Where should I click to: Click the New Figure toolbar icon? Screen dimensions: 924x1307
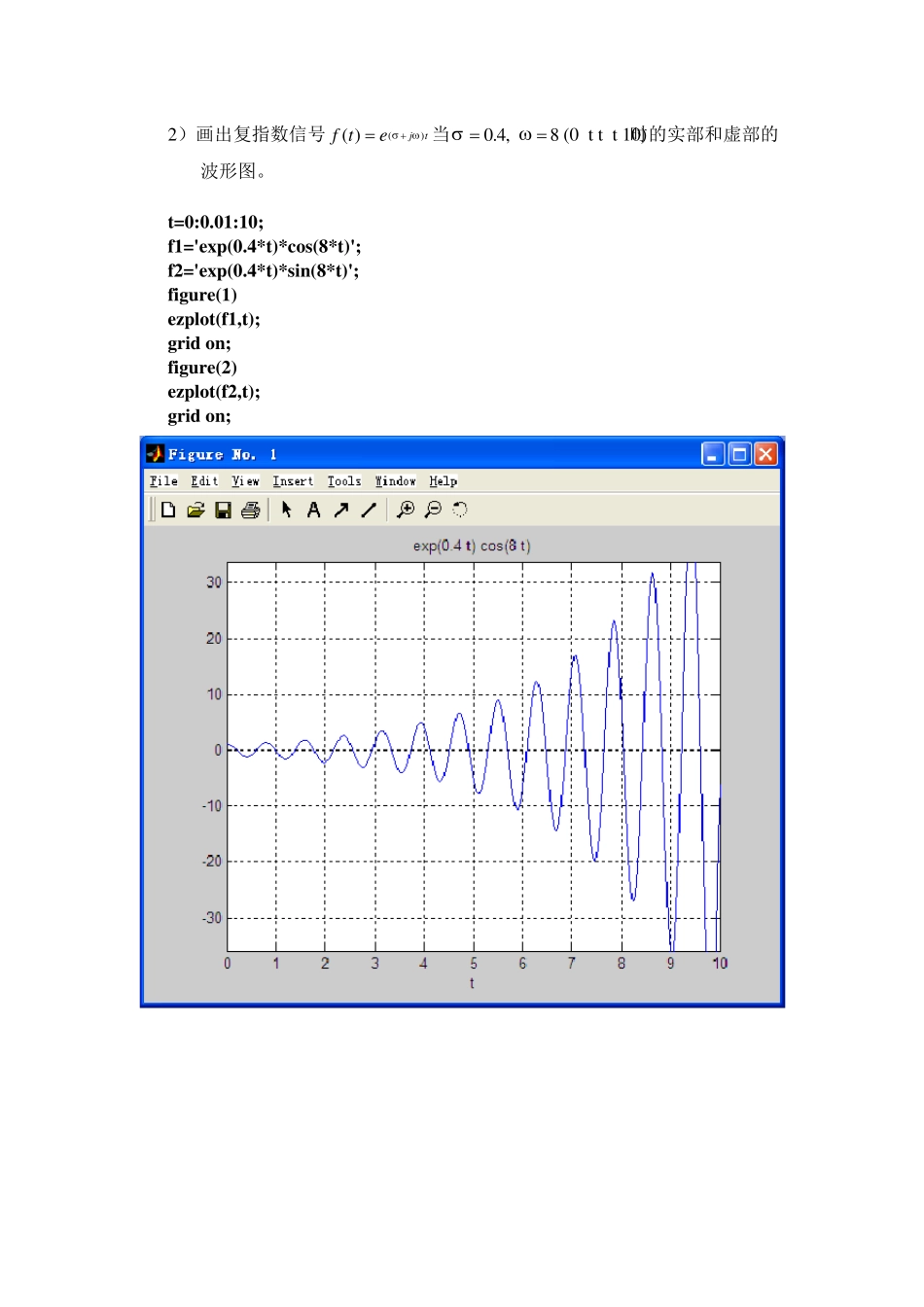168,510
